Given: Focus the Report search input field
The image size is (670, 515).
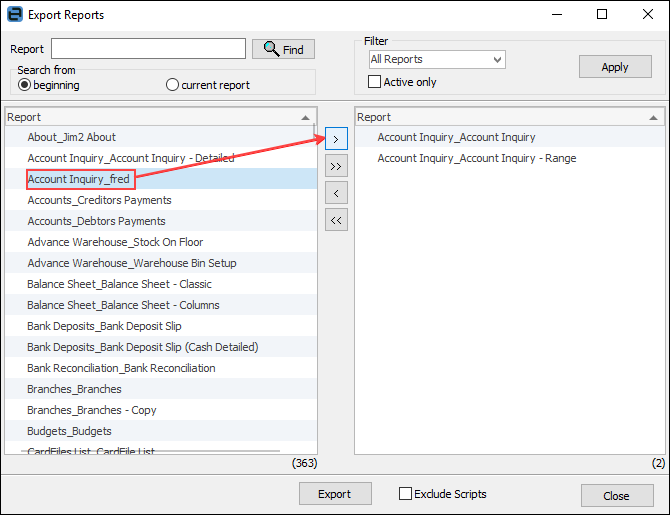Looking at the screenshot, I should tap(148, 49).
